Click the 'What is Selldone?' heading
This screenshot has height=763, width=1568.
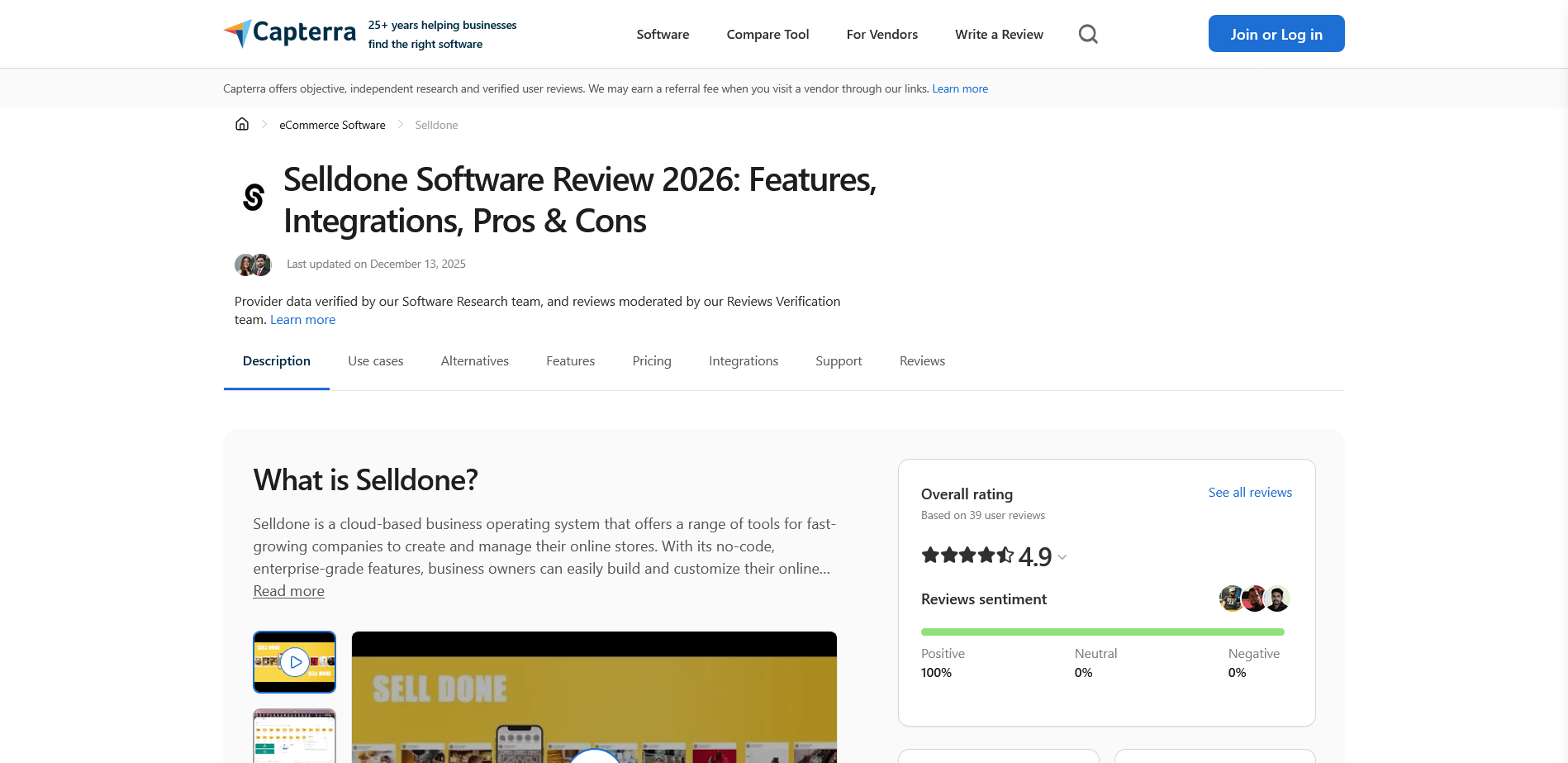click(x=366, y=480)
